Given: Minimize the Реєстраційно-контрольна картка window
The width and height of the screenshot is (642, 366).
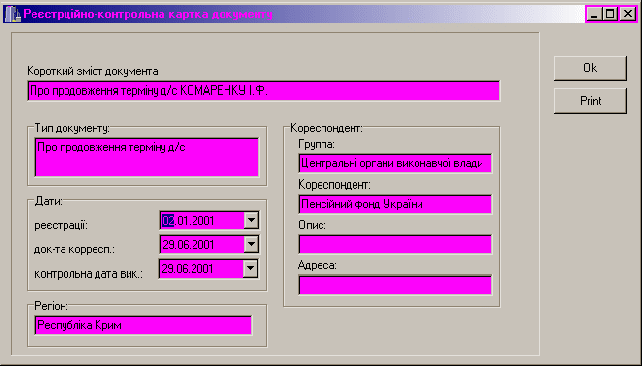Looking at the screenshot, I should coord(595,14).
